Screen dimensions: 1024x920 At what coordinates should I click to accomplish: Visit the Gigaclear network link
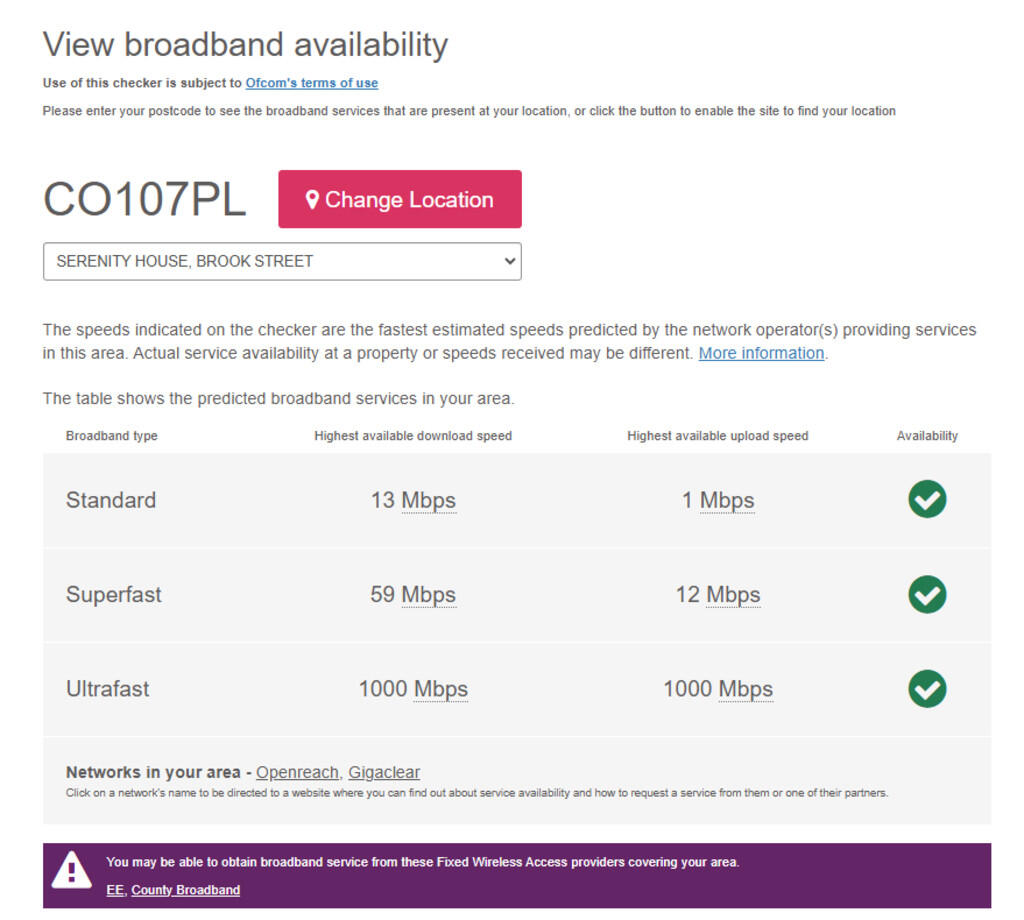(x=384, y=772)
